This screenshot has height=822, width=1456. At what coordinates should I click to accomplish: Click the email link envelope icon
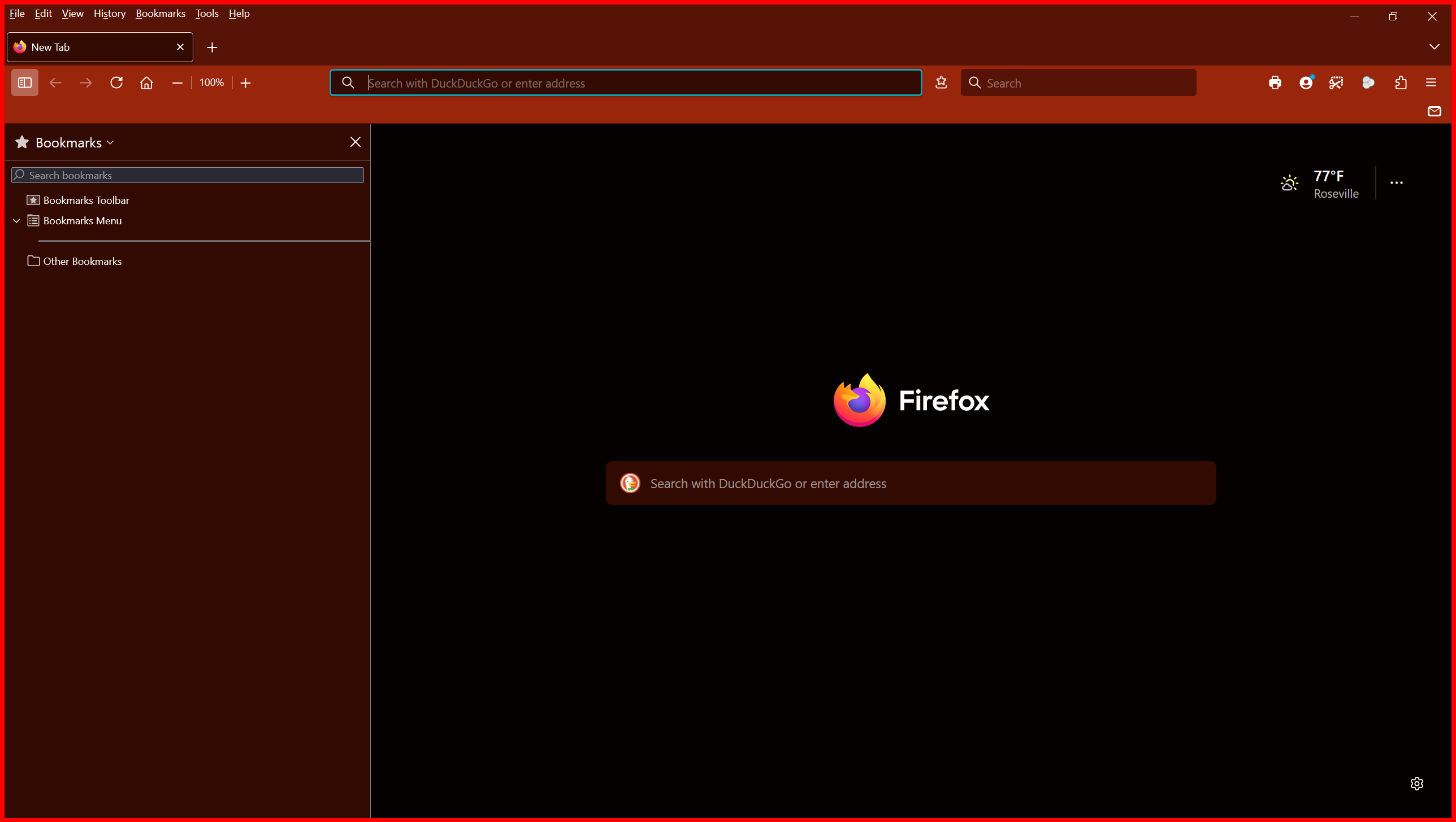click(1435, 111)
